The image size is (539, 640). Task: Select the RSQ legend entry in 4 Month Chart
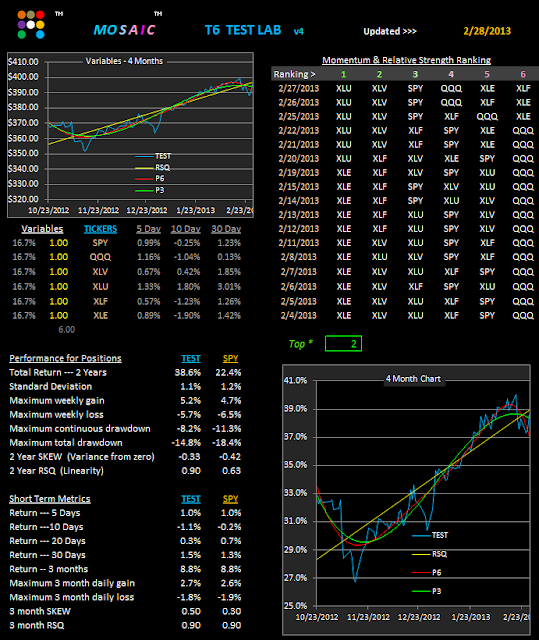[430, 554]
